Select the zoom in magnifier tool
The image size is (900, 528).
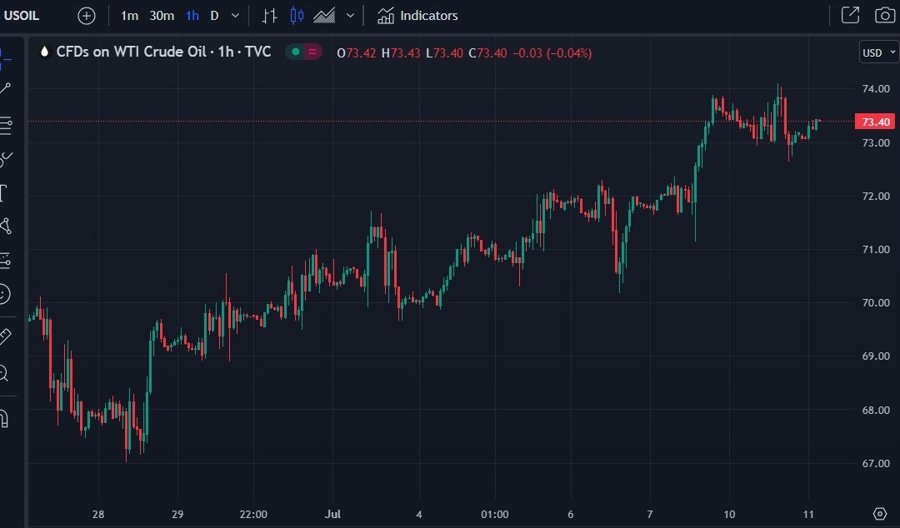coord(5,374)
